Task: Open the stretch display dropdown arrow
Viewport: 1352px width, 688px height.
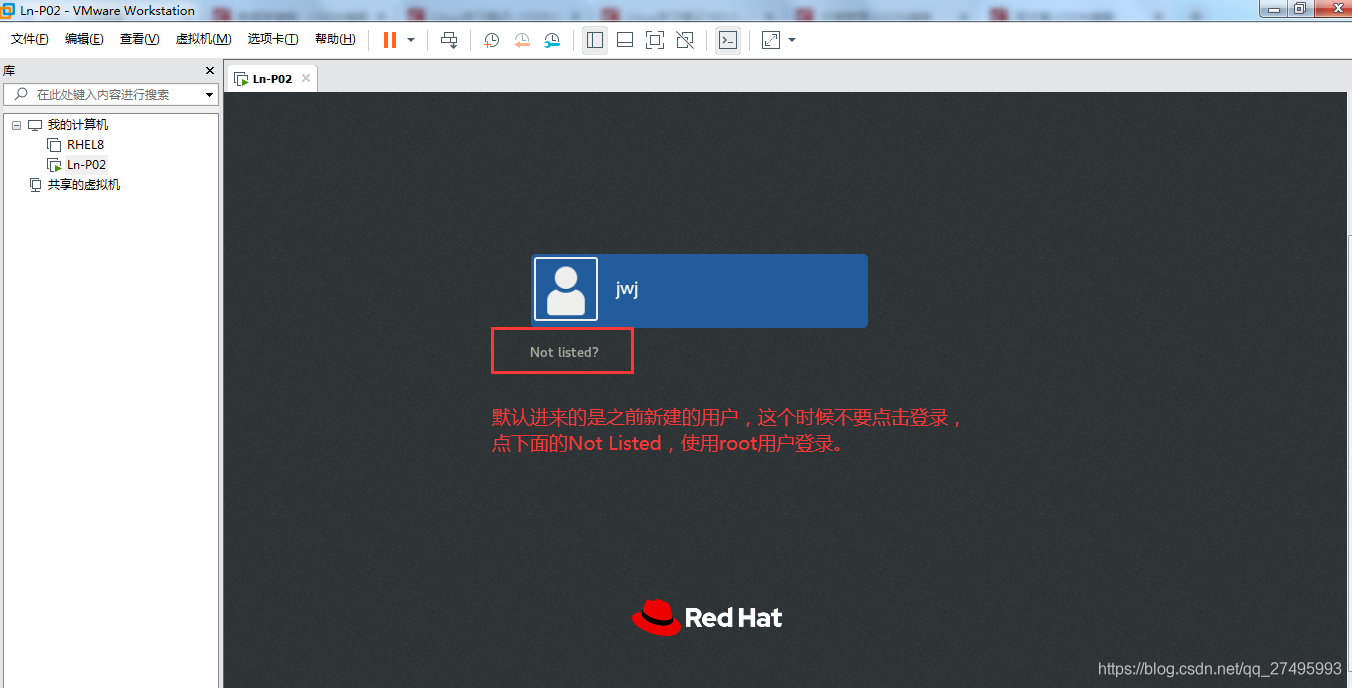Action: pyautogui.click(x=792, y=40)
